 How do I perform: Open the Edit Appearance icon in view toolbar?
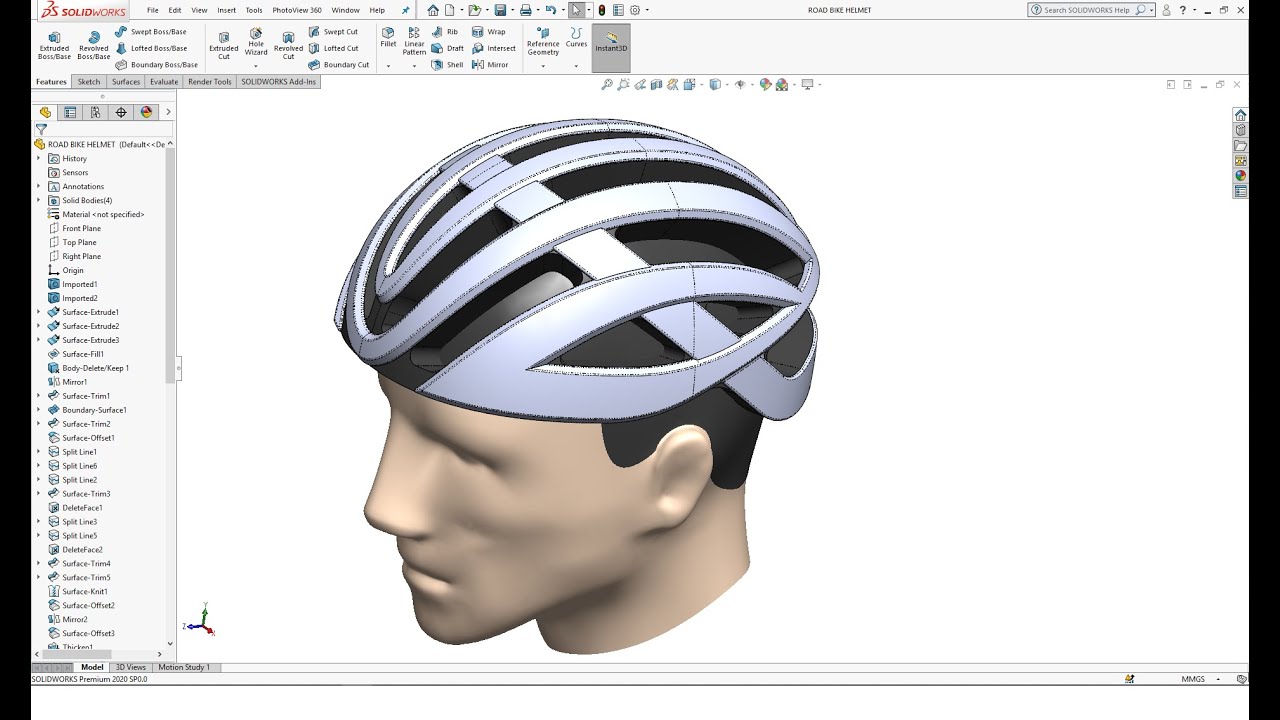click(765, 85)
